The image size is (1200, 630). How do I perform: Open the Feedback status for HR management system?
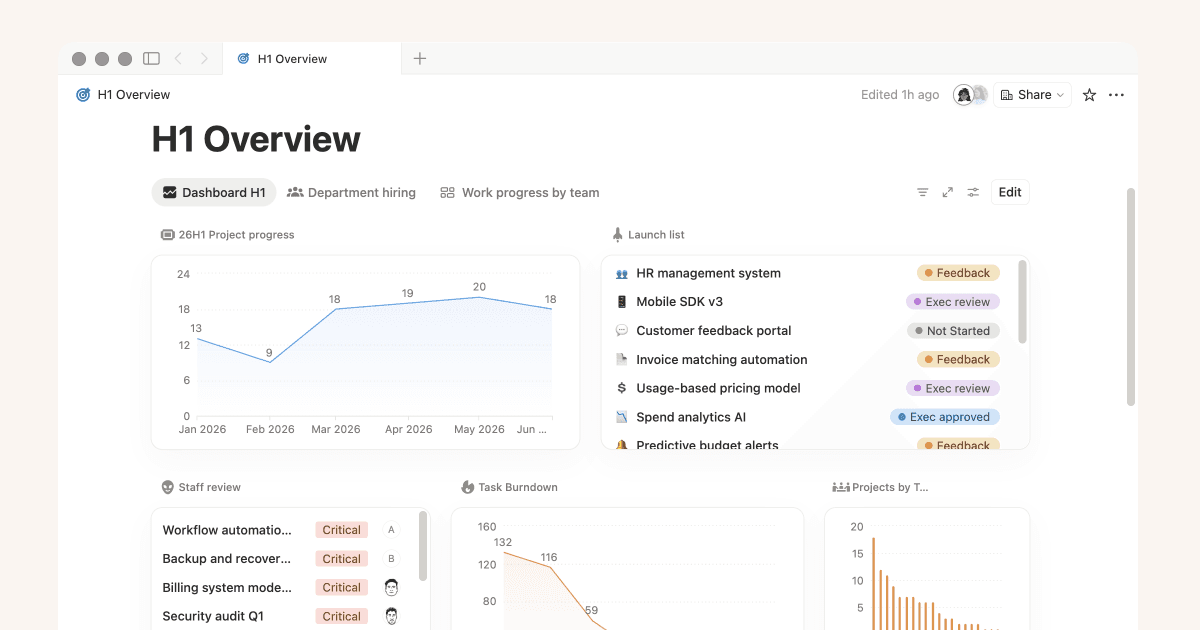coord(957,272)
